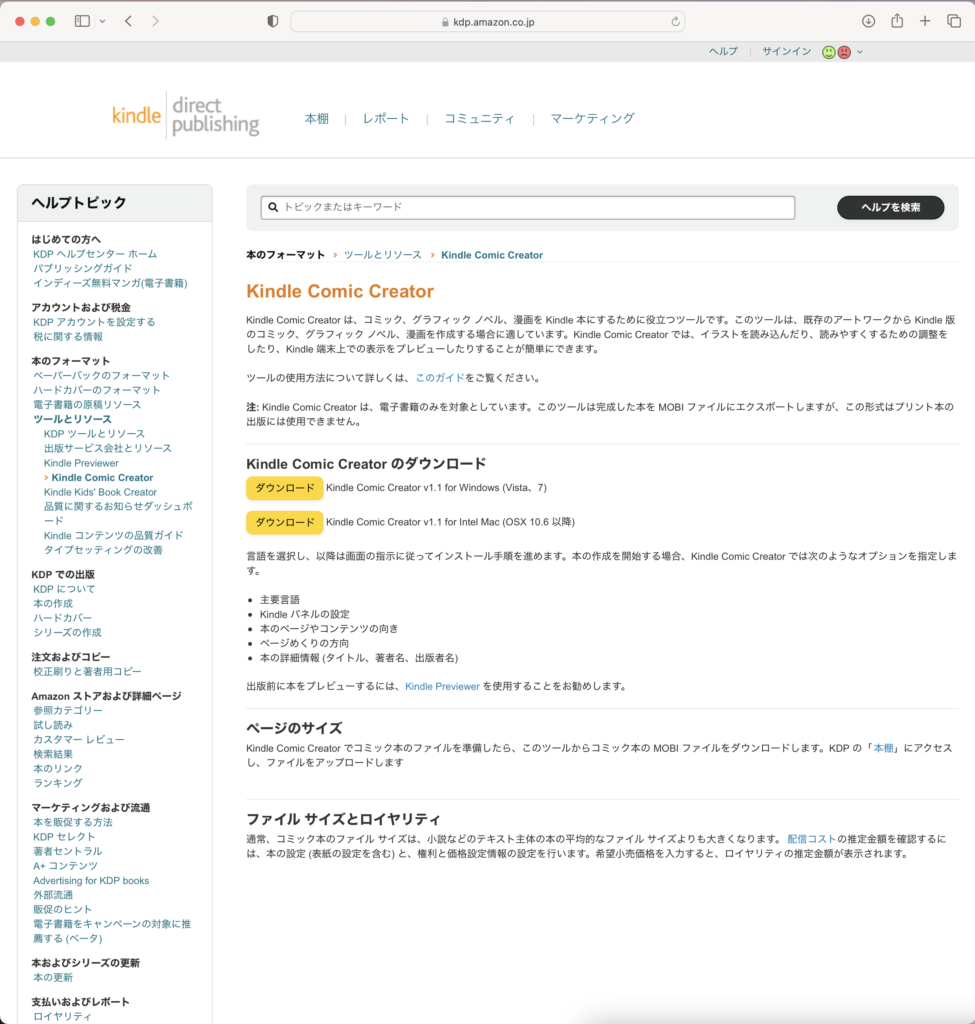Open the dropdown arrow beside feedback faces

point(860,52)
